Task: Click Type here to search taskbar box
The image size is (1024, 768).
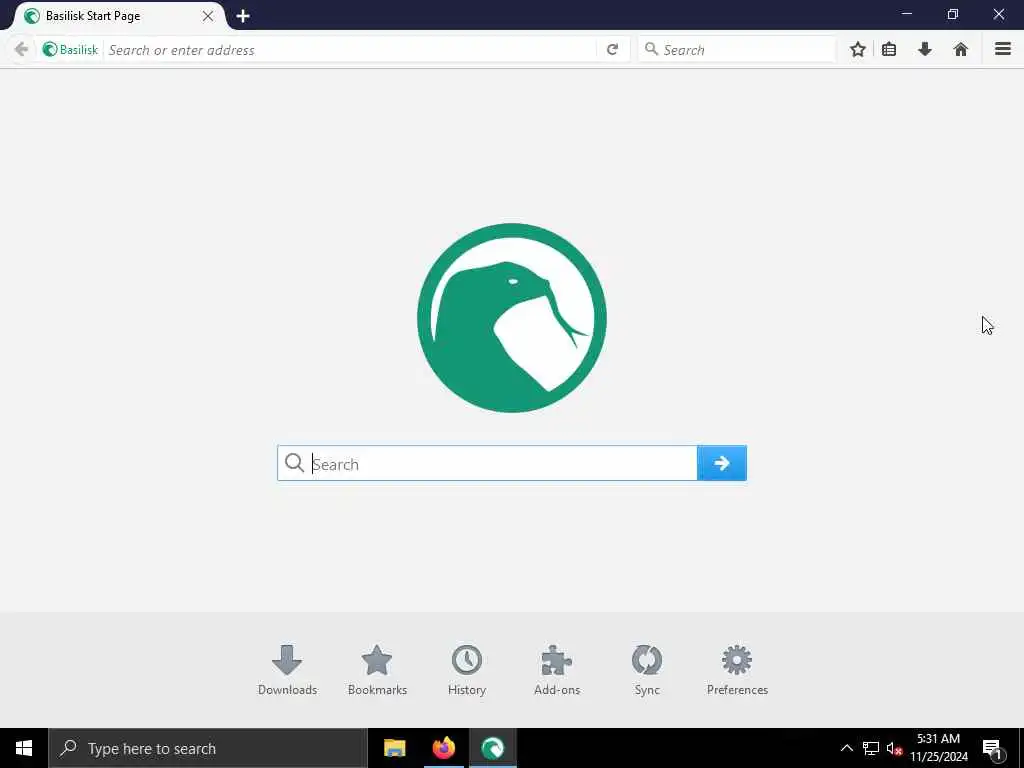Action: click(208, 748)
